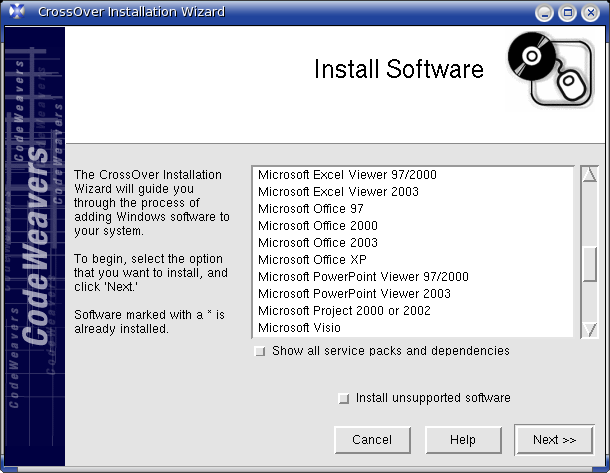Select Microsoft PowerPoint Viewer 97/2000

[413, 277]
